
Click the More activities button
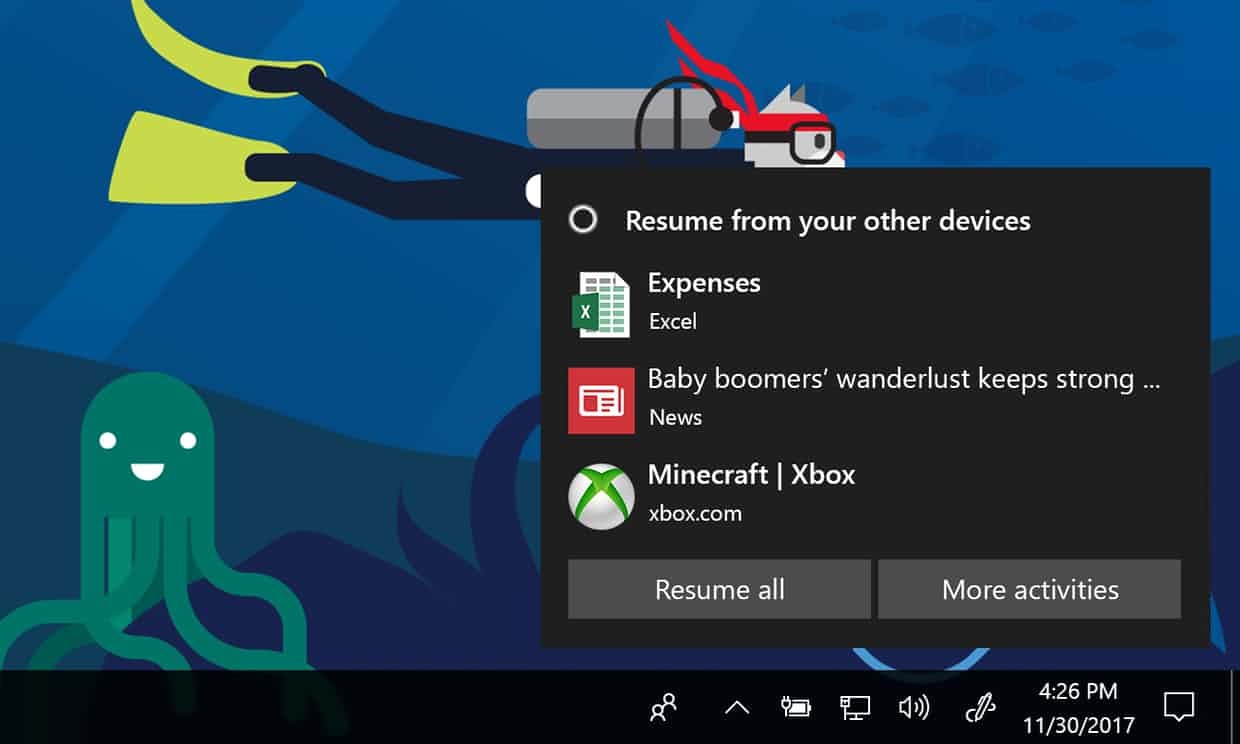click(1030, 589)
